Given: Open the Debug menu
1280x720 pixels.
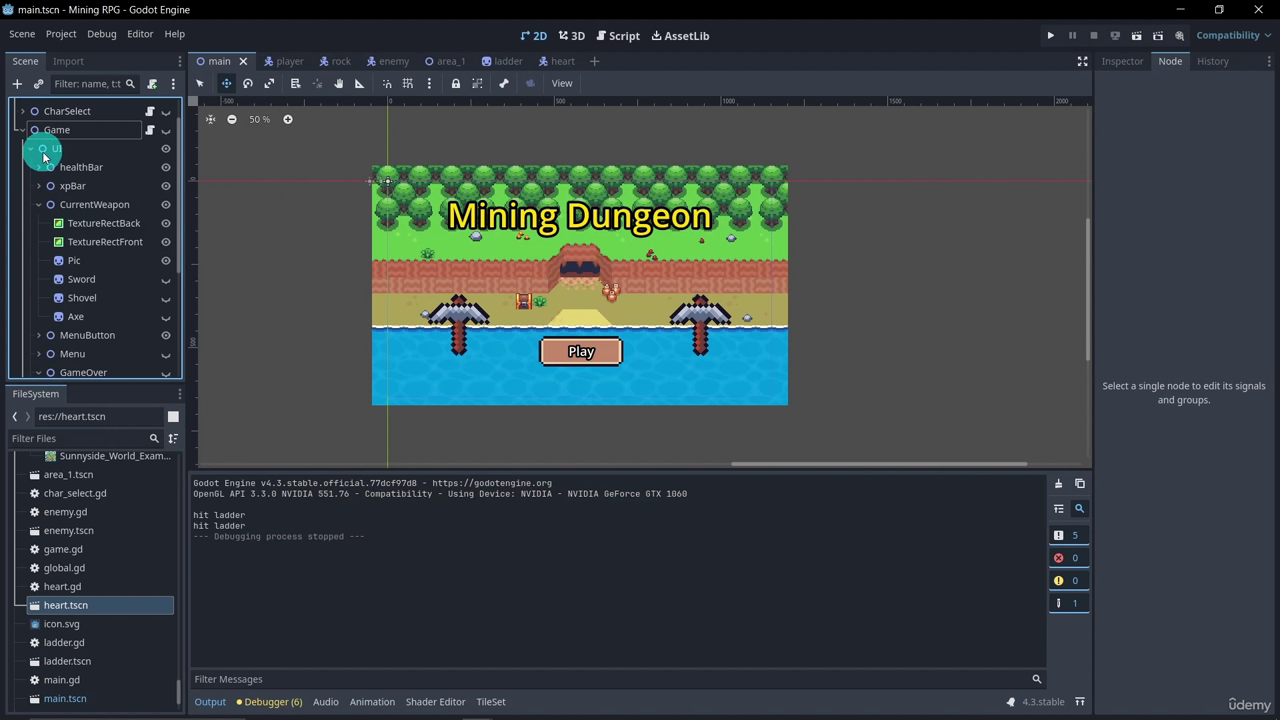Looking at the screenshot, I should click(102, 34).
